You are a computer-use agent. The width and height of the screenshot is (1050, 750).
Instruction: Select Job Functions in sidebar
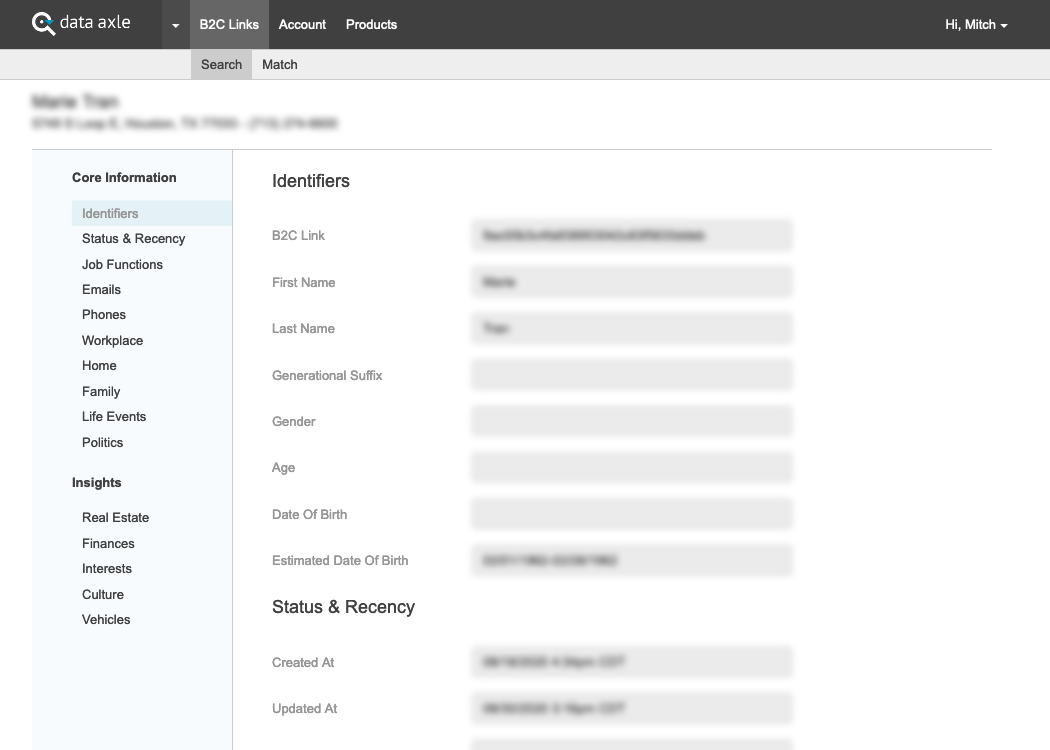pos(122,264)
